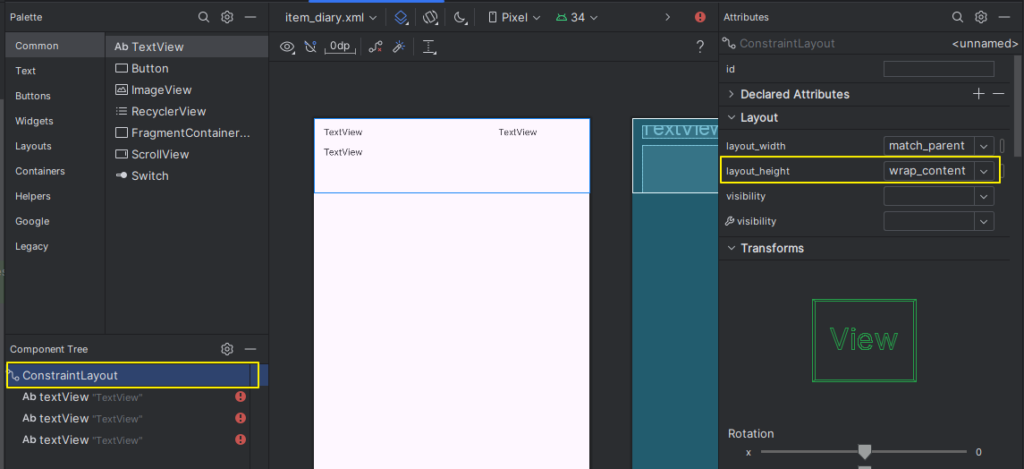Search in the Attributes panel

click(957, 17)
